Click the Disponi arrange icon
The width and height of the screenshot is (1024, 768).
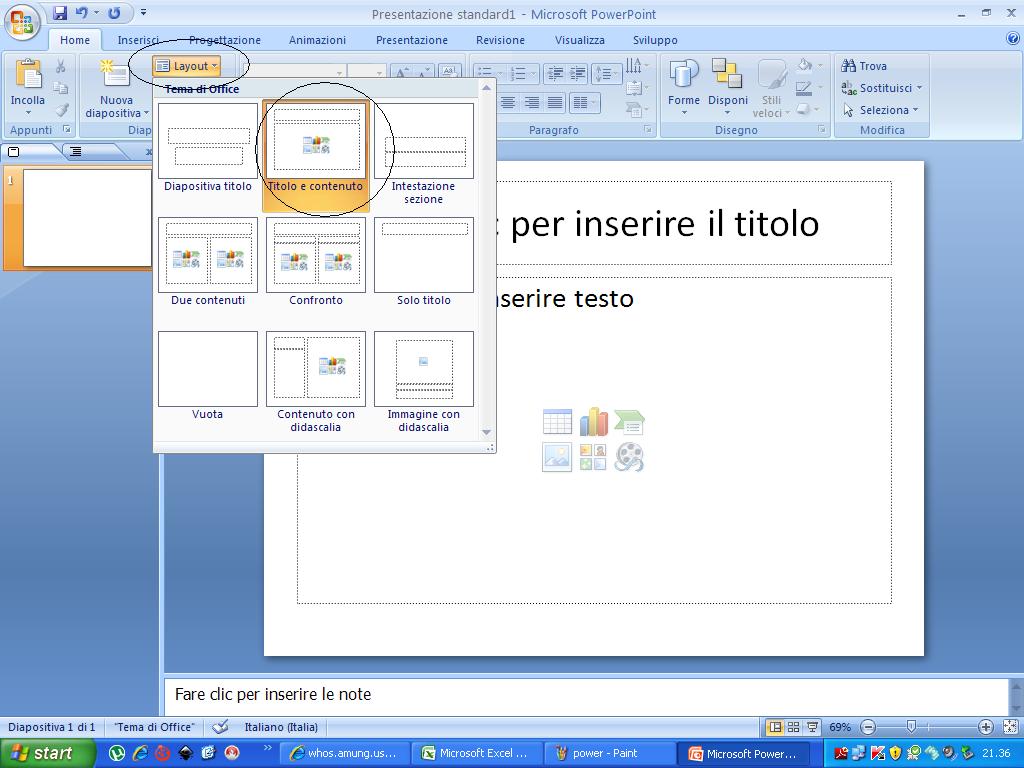point(728,88)
